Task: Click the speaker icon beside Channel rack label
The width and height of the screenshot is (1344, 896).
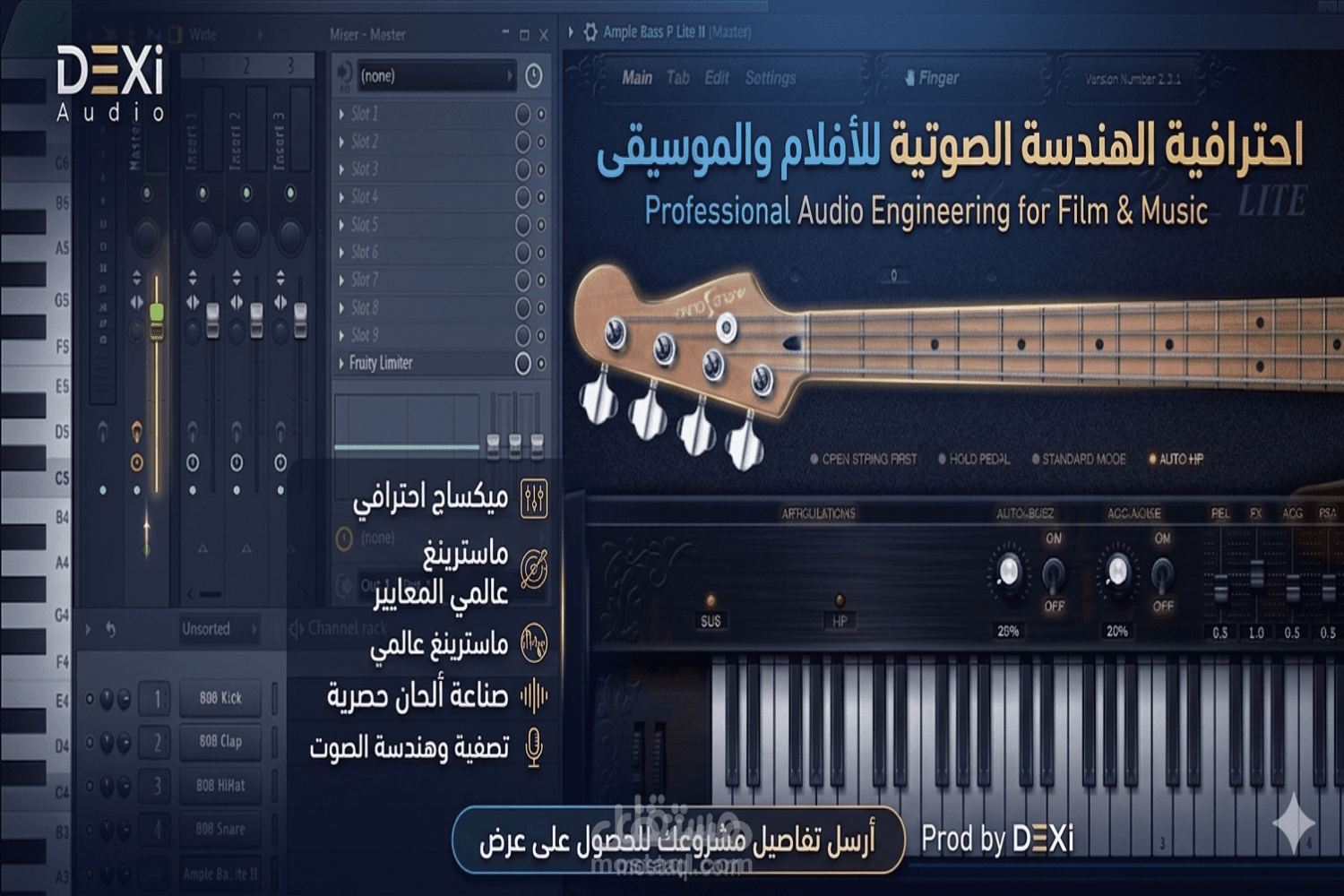Action: coord(297,630)
